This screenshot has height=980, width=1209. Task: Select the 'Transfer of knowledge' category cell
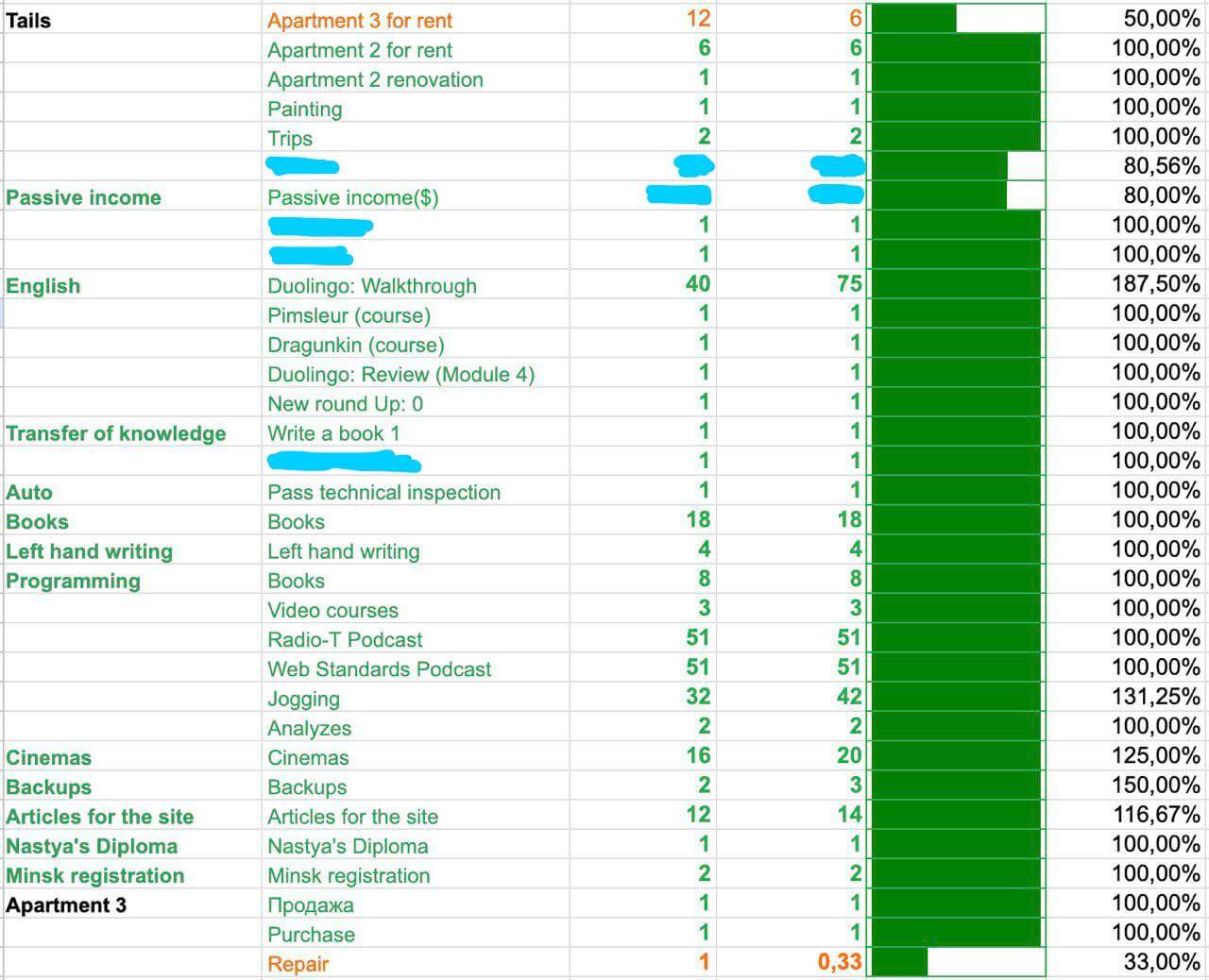coord(132,432)
